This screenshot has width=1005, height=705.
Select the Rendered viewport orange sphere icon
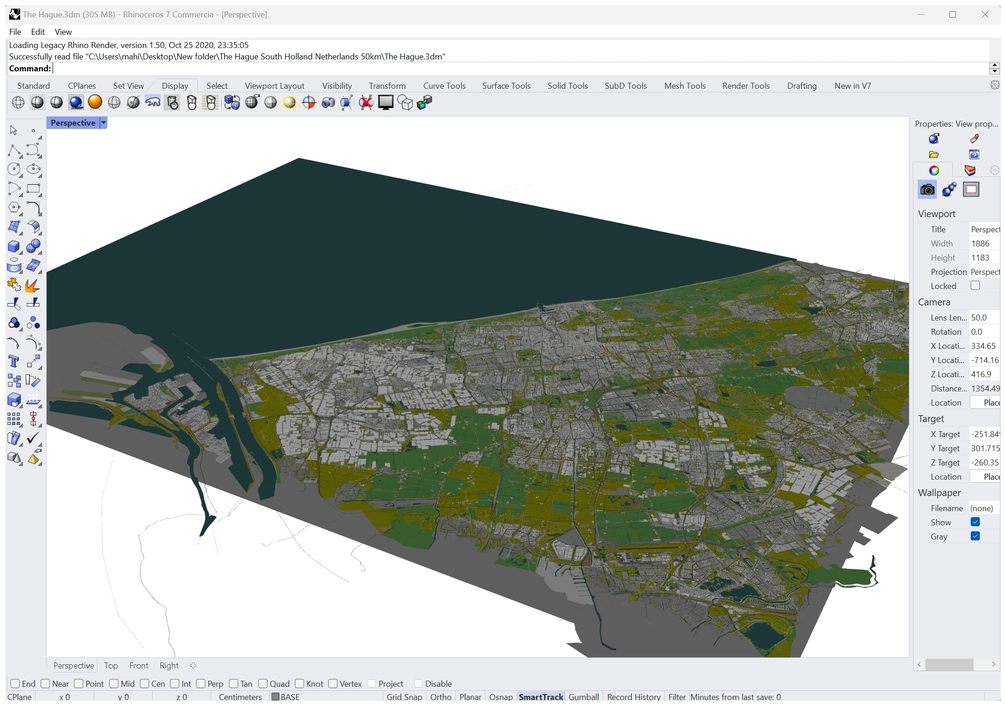pyautogui.click(x=95, y=102)
